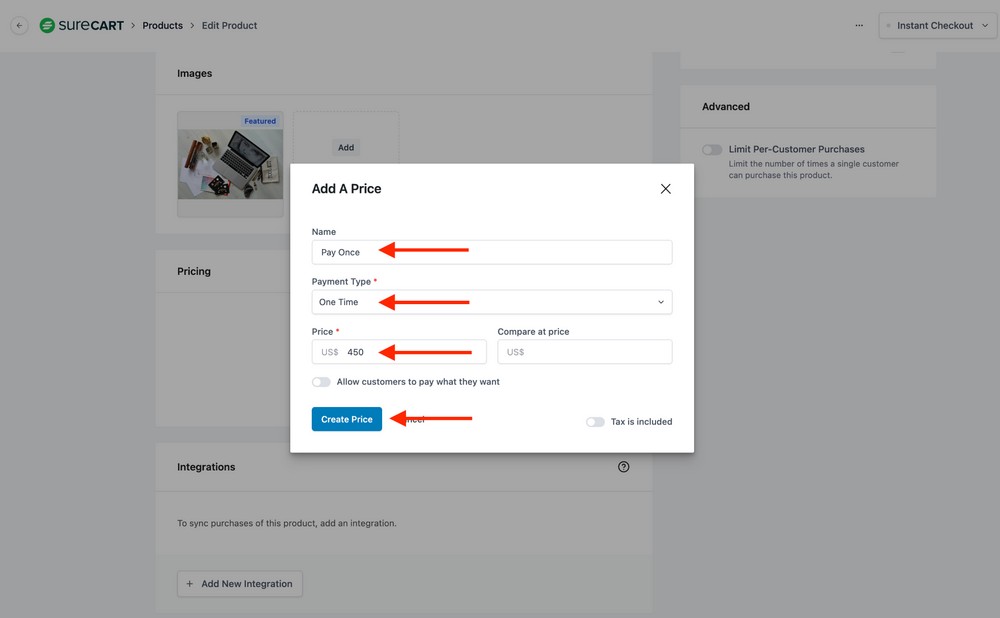Close the Add A Price dialog
The image size is (1000, 618).
665,188
